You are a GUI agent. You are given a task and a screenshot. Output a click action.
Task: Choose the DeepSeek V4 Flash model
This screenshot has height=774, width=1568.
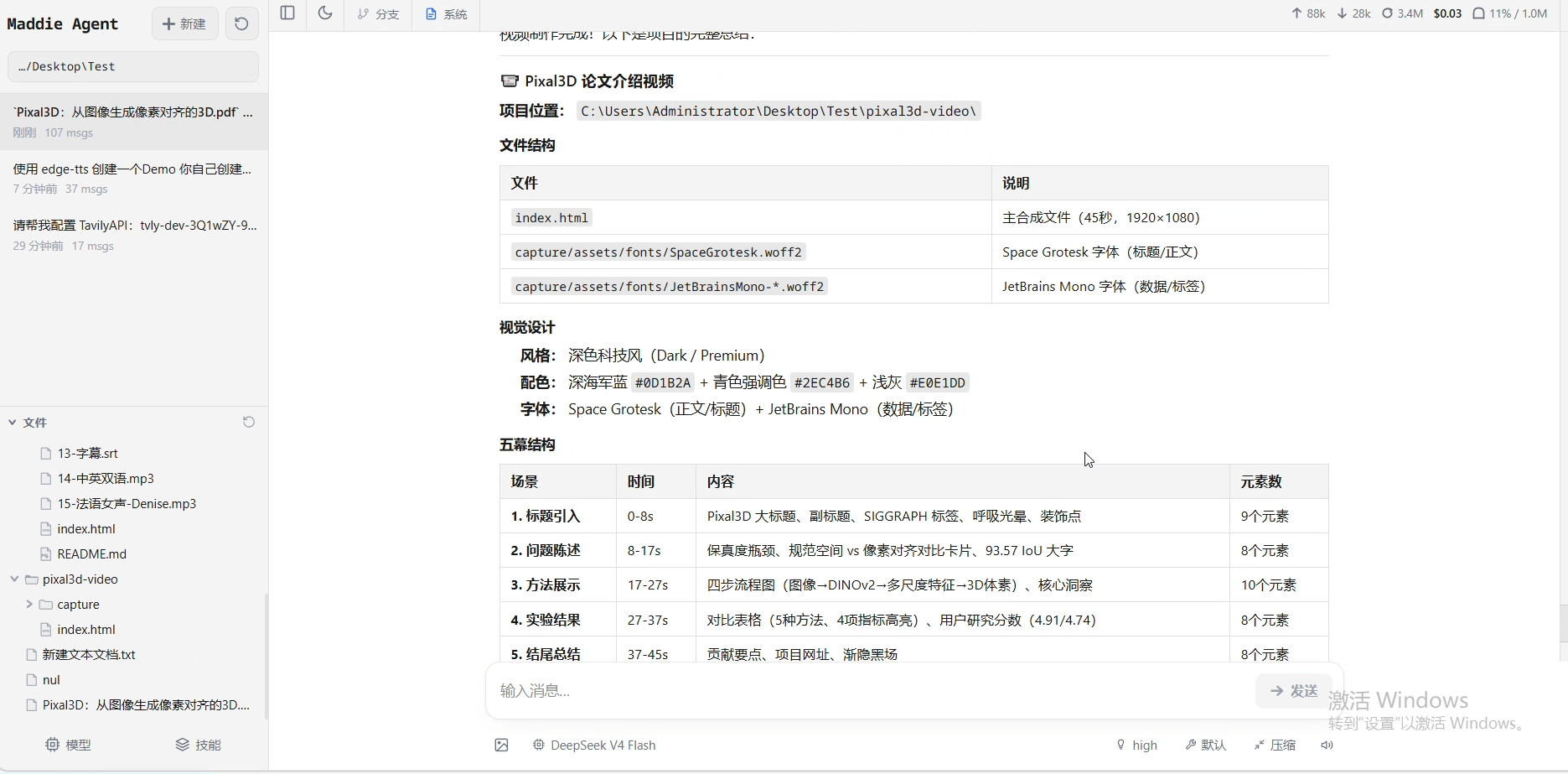594,745
